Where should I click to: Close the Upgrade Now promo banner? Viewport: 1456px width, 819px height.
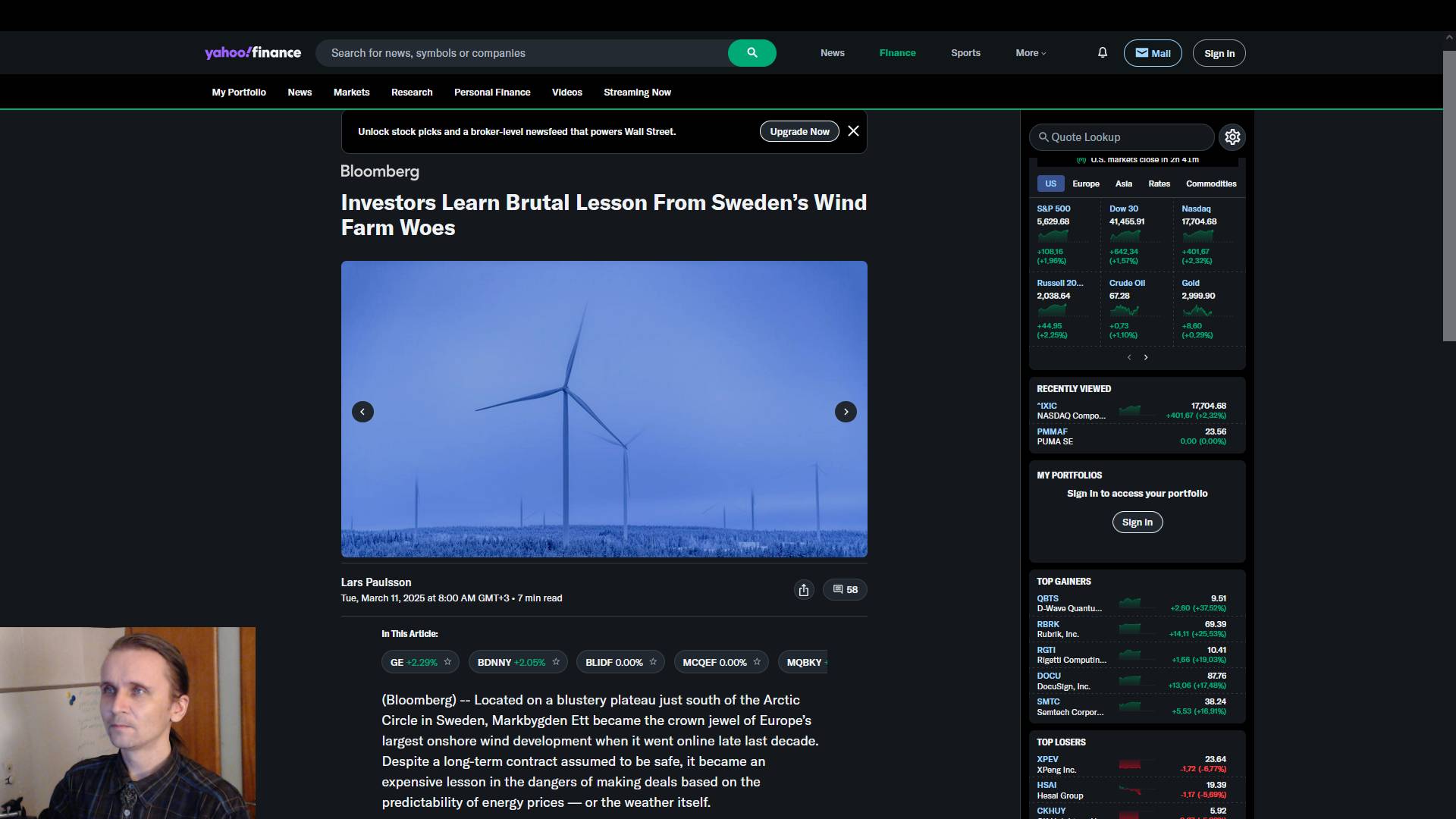853,131
